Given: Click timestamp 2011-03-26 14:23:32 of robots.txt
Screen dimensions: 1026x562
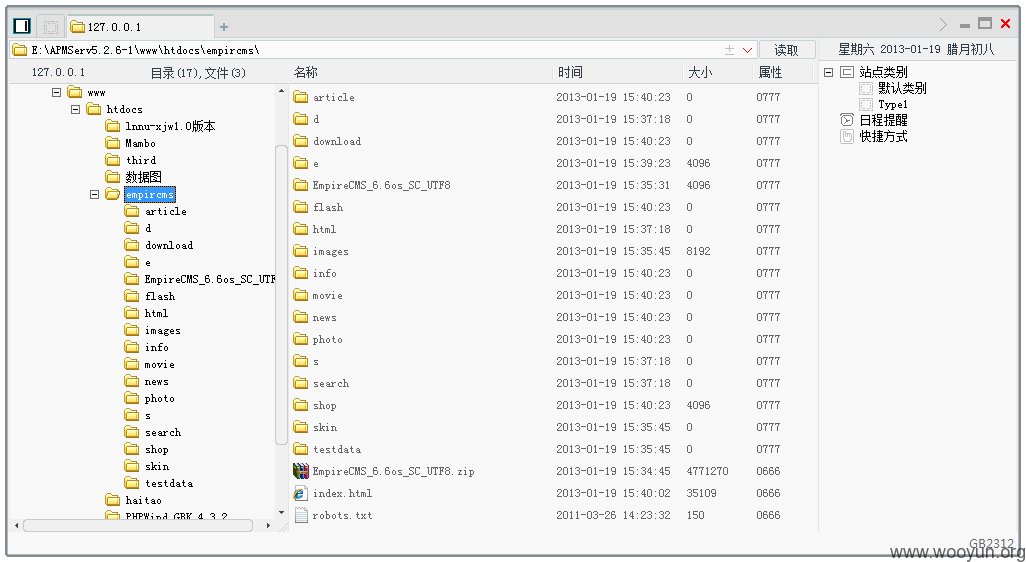Looking at the screenshot, I should click(x=613, y=516).
